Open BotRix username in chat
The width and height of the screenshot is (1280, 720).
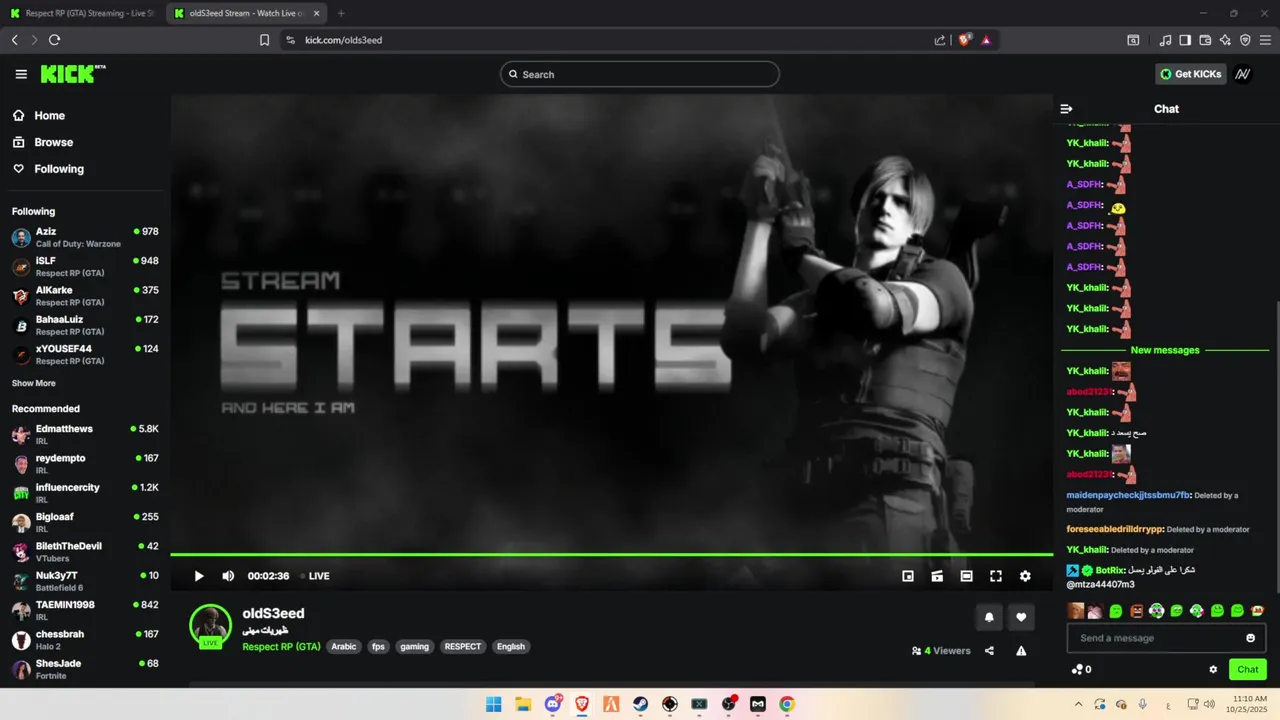click(x=1110, y=570)
